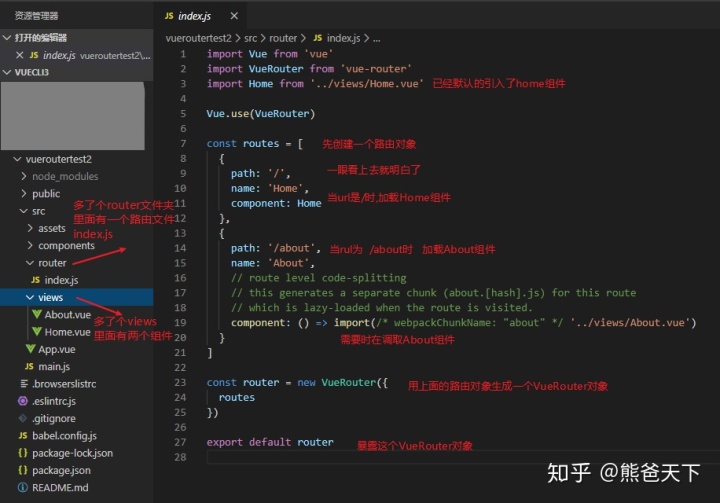Click 'routes' identifier on line 7
Viewport: 720px width, 503px height.
point(261,143)
